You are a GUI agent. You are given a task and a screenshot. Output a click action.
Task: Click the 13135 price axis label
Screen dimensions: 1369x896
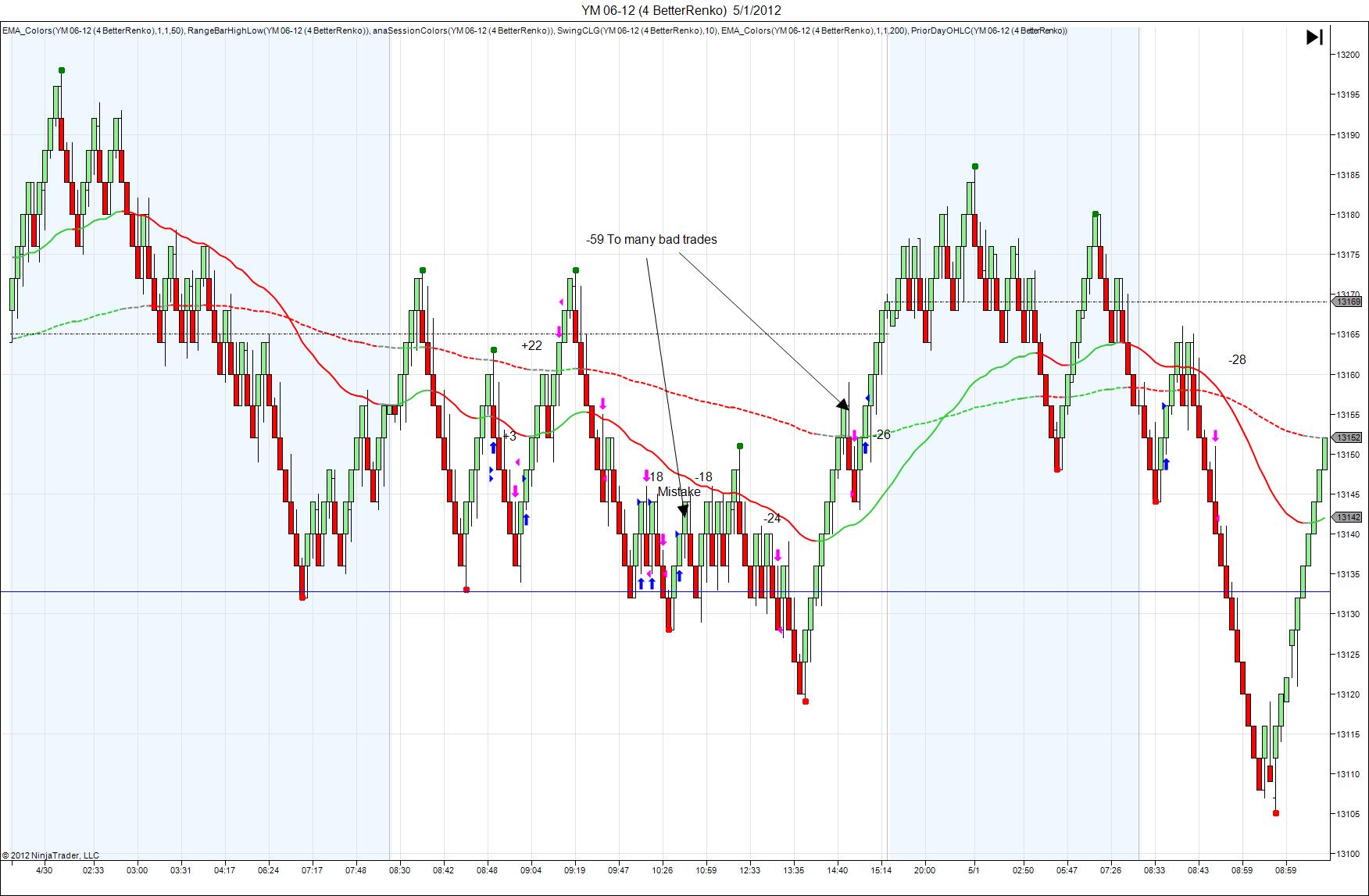coord(1348,574)
